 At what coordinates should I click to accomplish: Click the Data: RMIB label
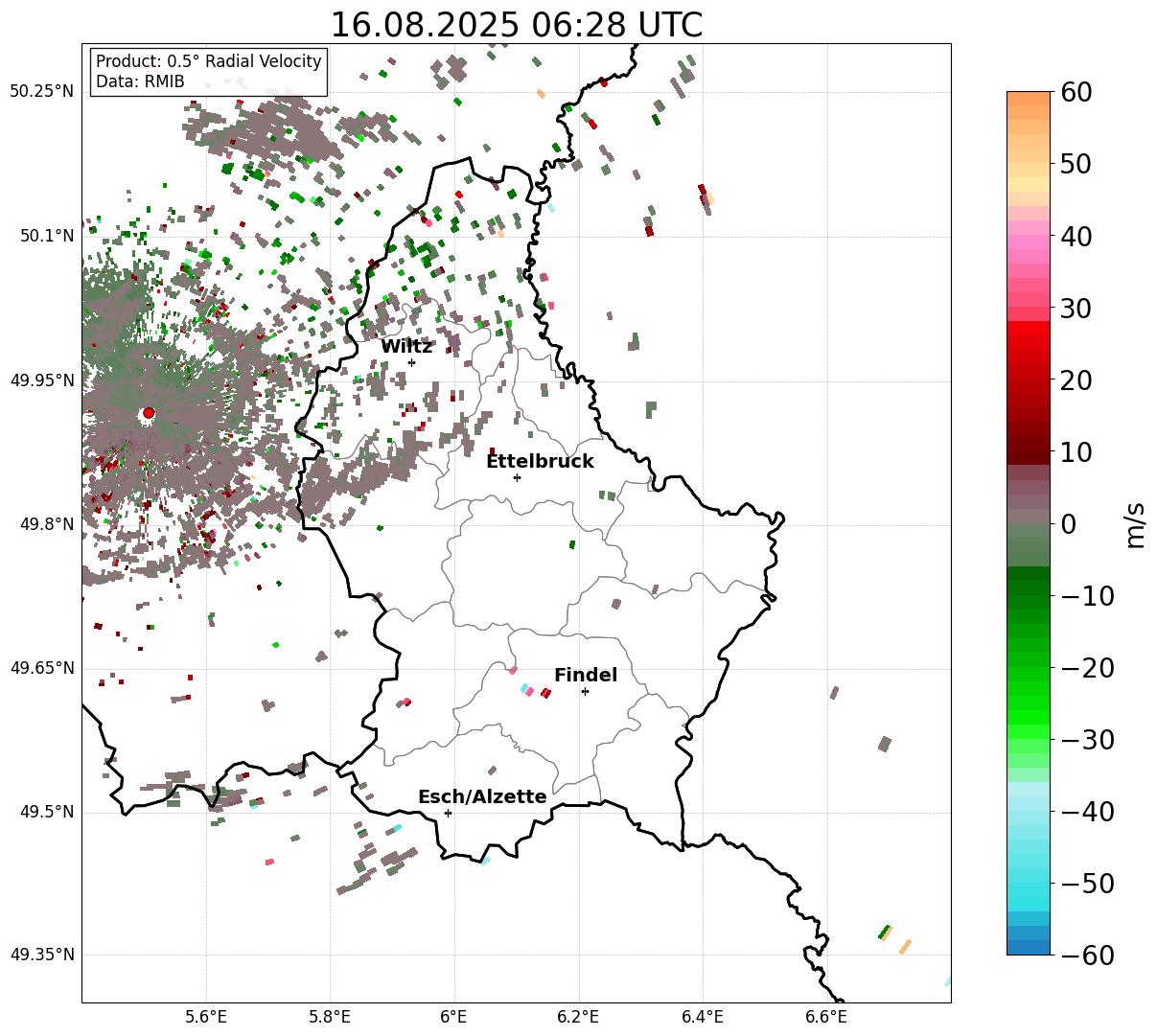(x=140, y=81)
